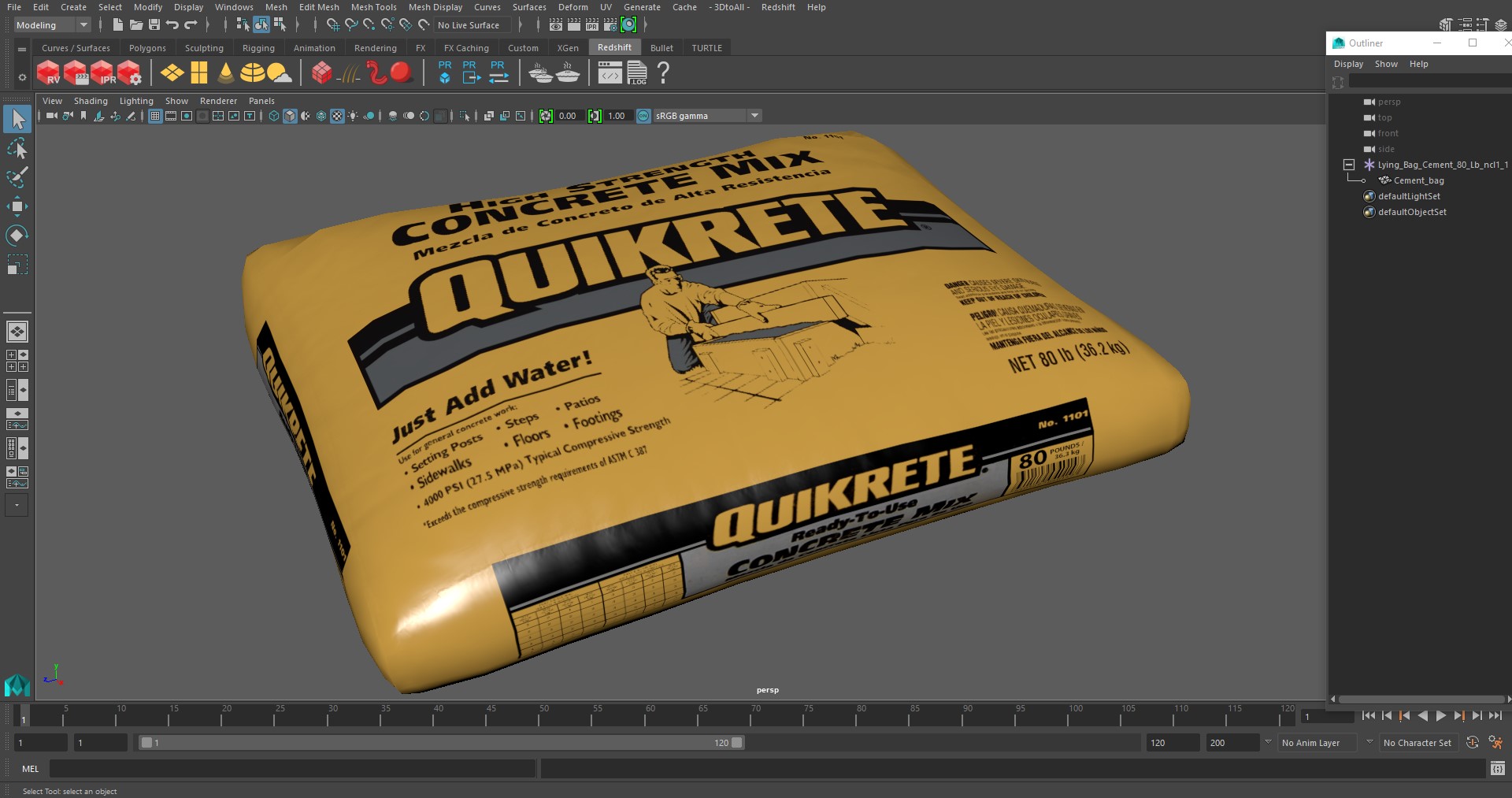Select the Lasso tool in the toolbox
Image resolution: width=1512 pixels, height=798 pixels.
17,148
